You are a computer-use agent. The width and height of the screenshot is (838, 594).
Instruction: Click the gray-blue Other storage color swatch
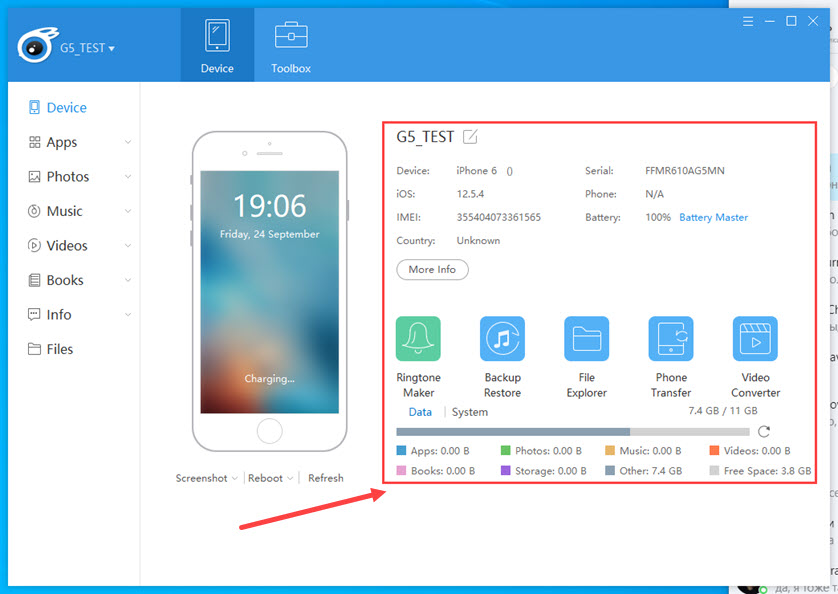[610, 470]
